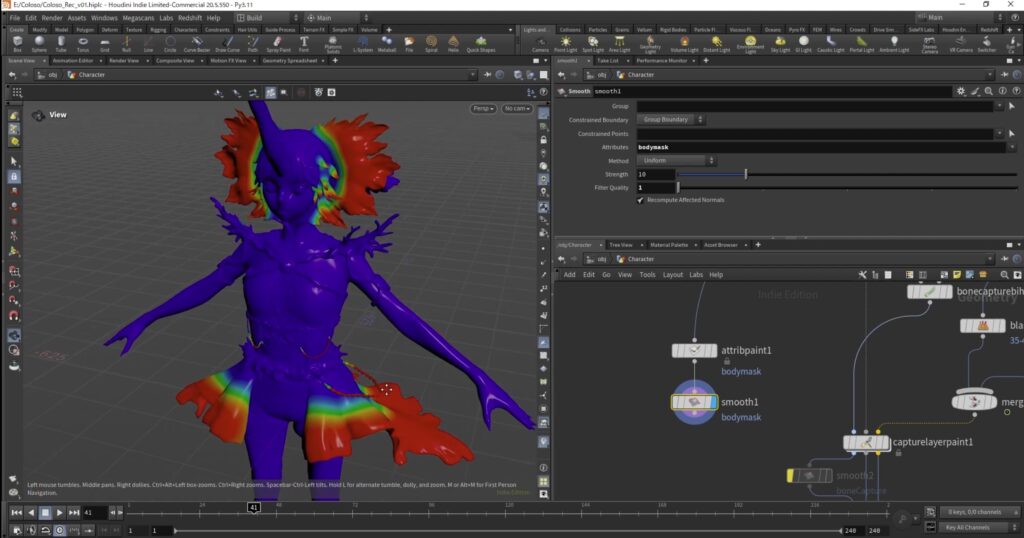Open the Method dropdown set to Uniform
This screenshot has height=538, width=1024.
[x=677, y=160]
